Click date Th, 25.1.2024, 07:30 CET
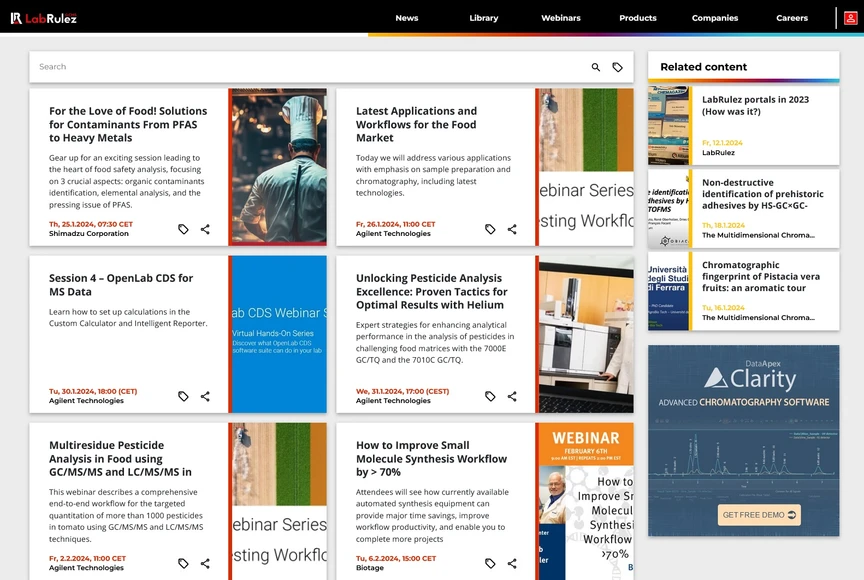Screen dimensions: 864x580 pyautogui.click(x=91, y=224)
